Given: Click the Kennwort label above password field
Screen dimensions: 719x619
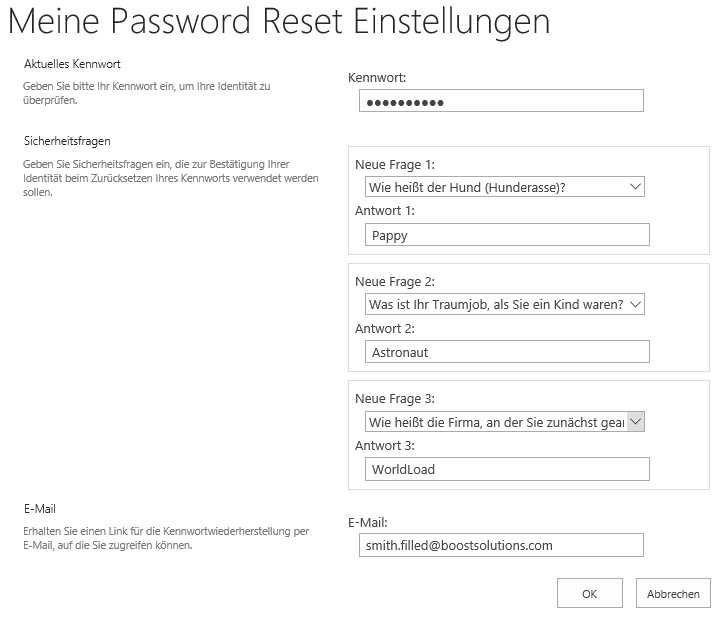Looking at the screenshot, I should 377,77.
